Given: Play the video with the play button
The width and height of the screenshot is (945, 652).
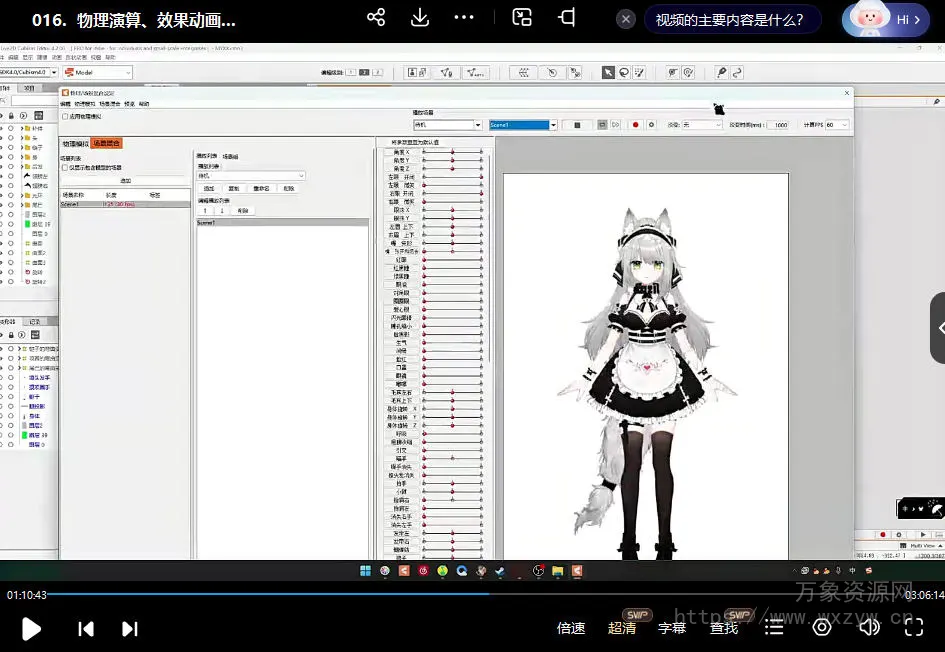Looking at the screenshot, I should click(31, 628).
